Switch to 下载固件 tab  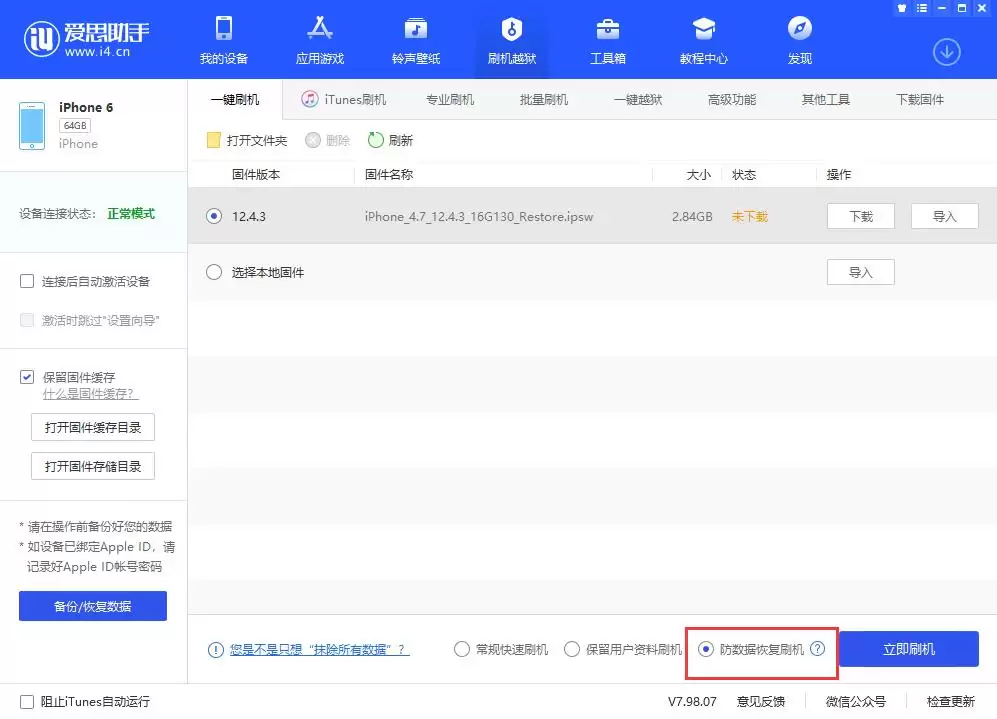click(x=920, y=100)
